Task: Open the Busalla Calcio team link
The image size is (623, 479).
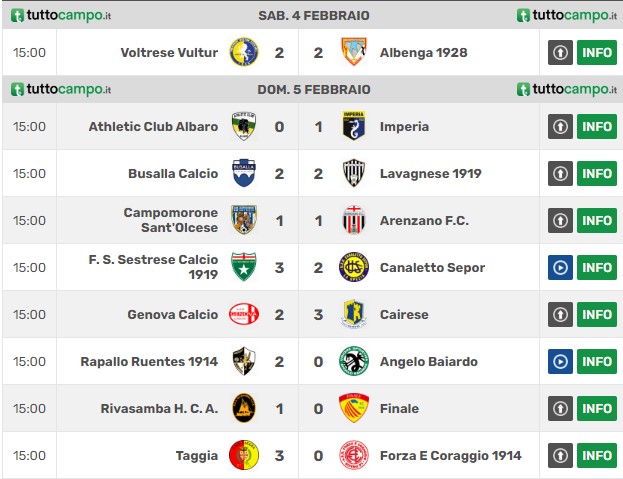Action: click(173, 174)
